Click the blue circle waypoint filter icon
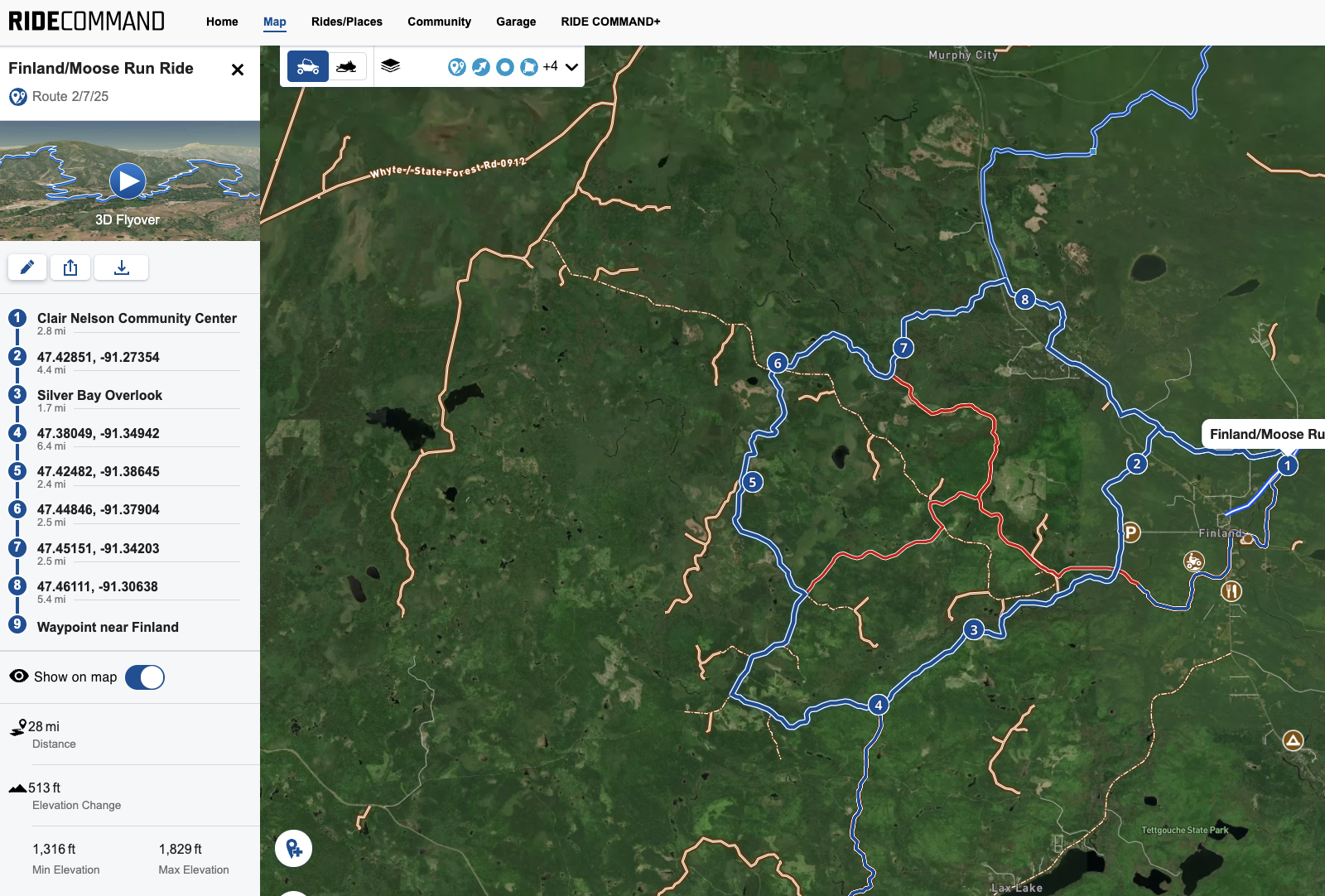The width and height of the screenshot is (1325, 896). click(x=505, y=67)
